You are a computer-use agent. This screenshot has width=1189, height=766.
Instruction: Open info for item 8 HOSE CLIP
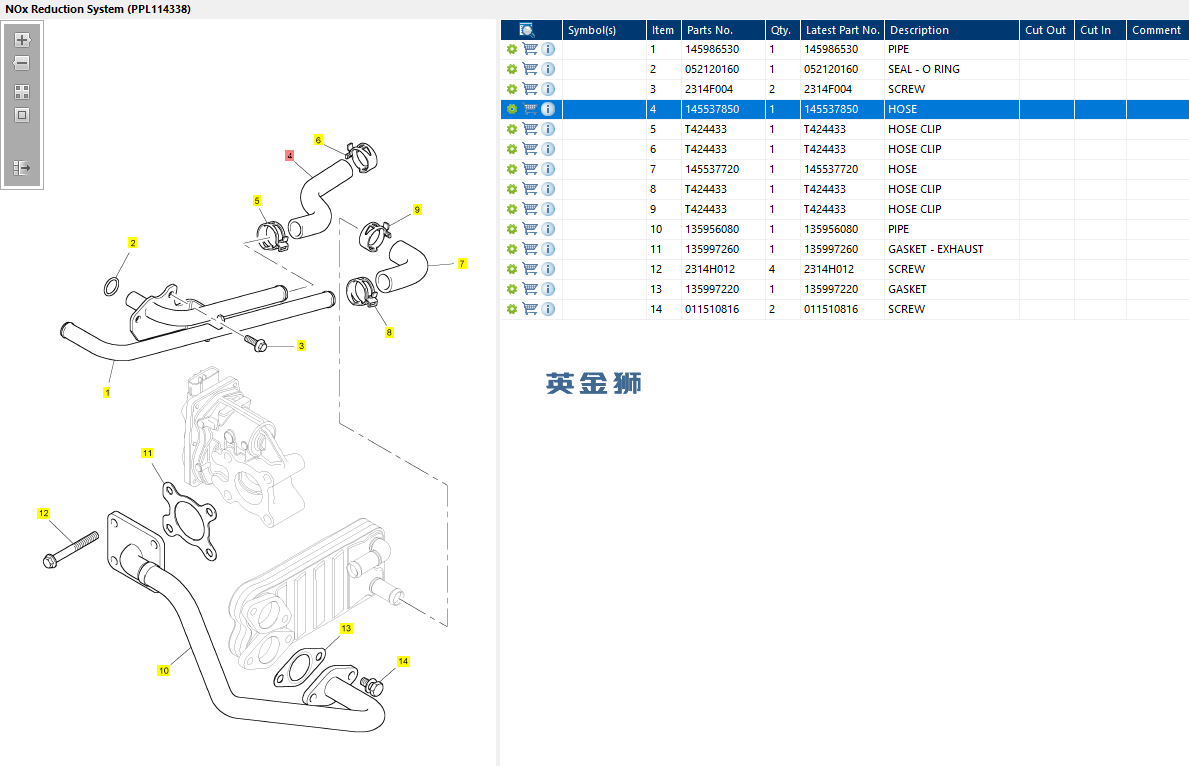(548, 189)
